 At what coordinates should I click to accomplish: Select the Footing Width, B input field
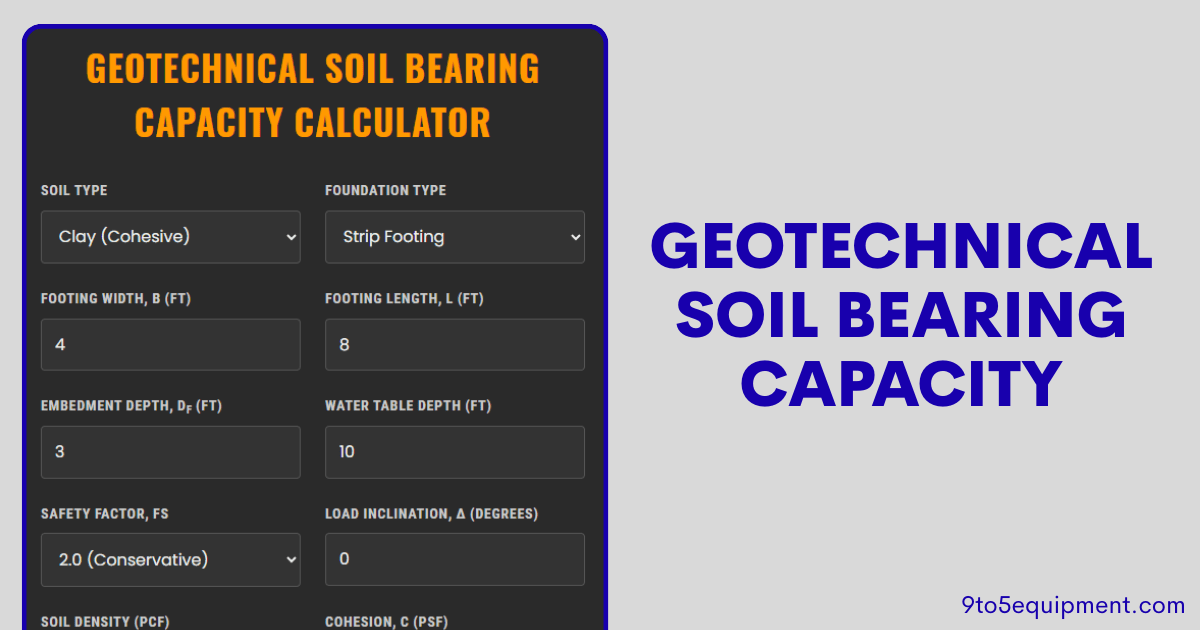(x=170, y=344)
